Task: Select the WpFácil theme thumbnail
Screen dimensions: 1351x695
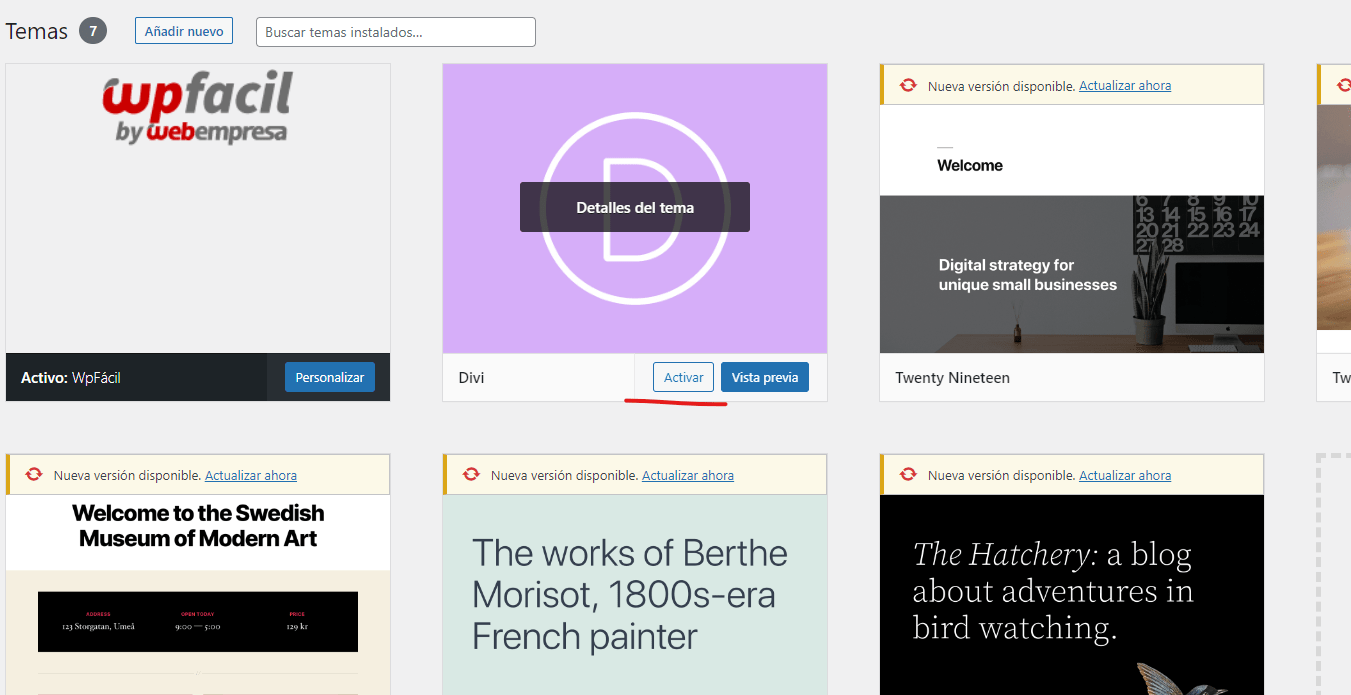Action: pyautogui.click(x=198, y=208)
